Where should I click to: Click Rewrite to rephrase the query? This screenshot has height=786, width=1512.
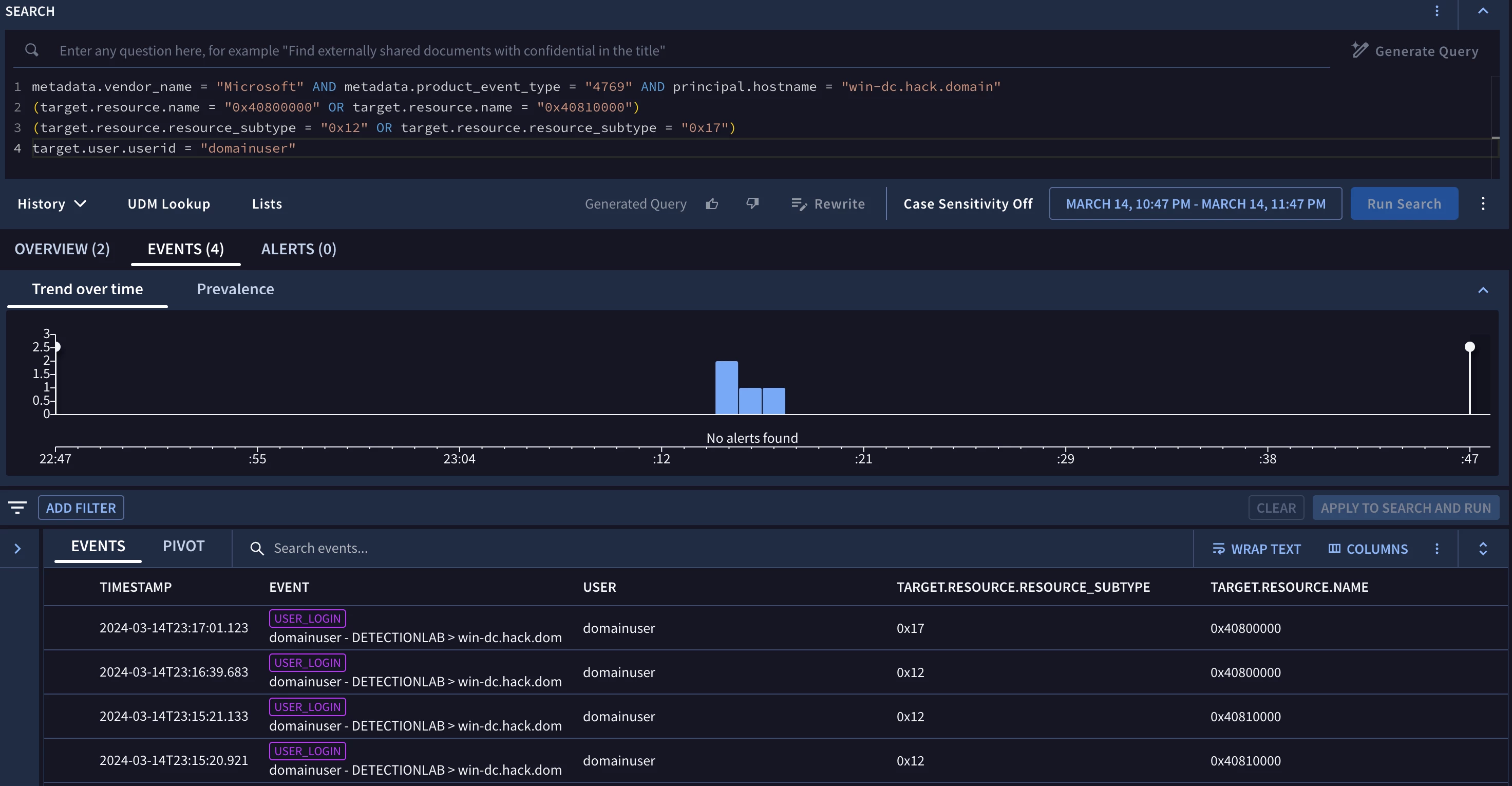(828, 203)
